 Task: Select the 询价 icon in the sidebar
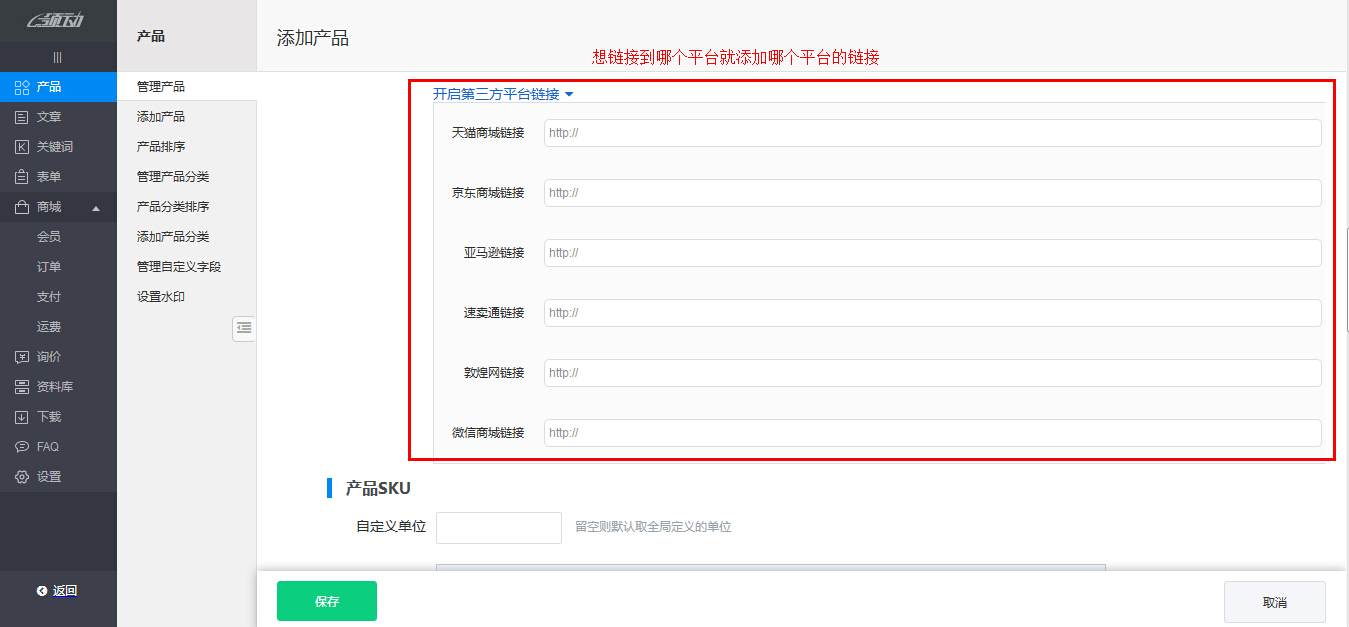[x=22, y=356]
